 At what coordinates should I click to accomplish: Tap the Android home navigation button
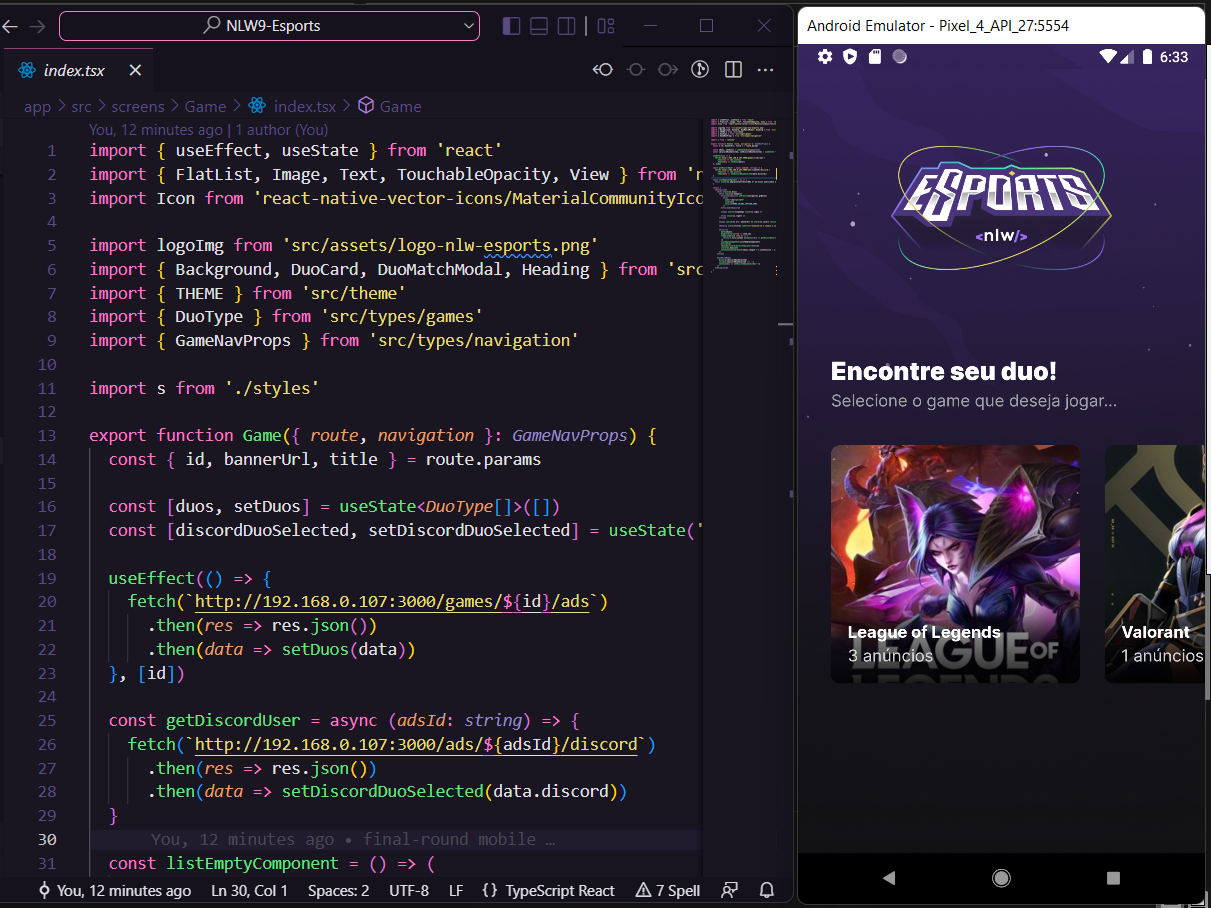(1001, 878)
